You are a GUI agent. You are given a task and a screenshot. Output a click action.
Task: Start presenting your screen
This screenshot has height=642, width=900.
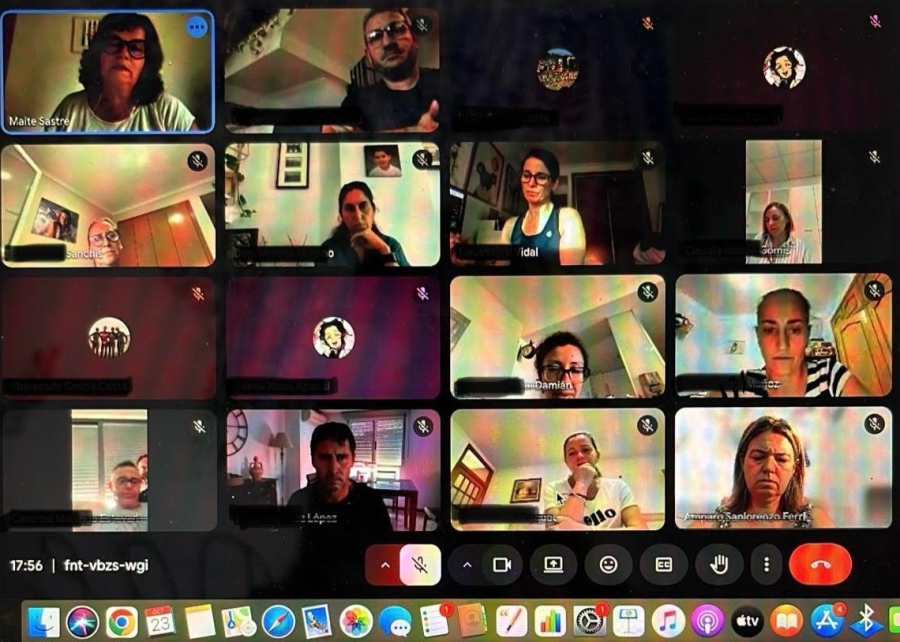coord(553,565)
